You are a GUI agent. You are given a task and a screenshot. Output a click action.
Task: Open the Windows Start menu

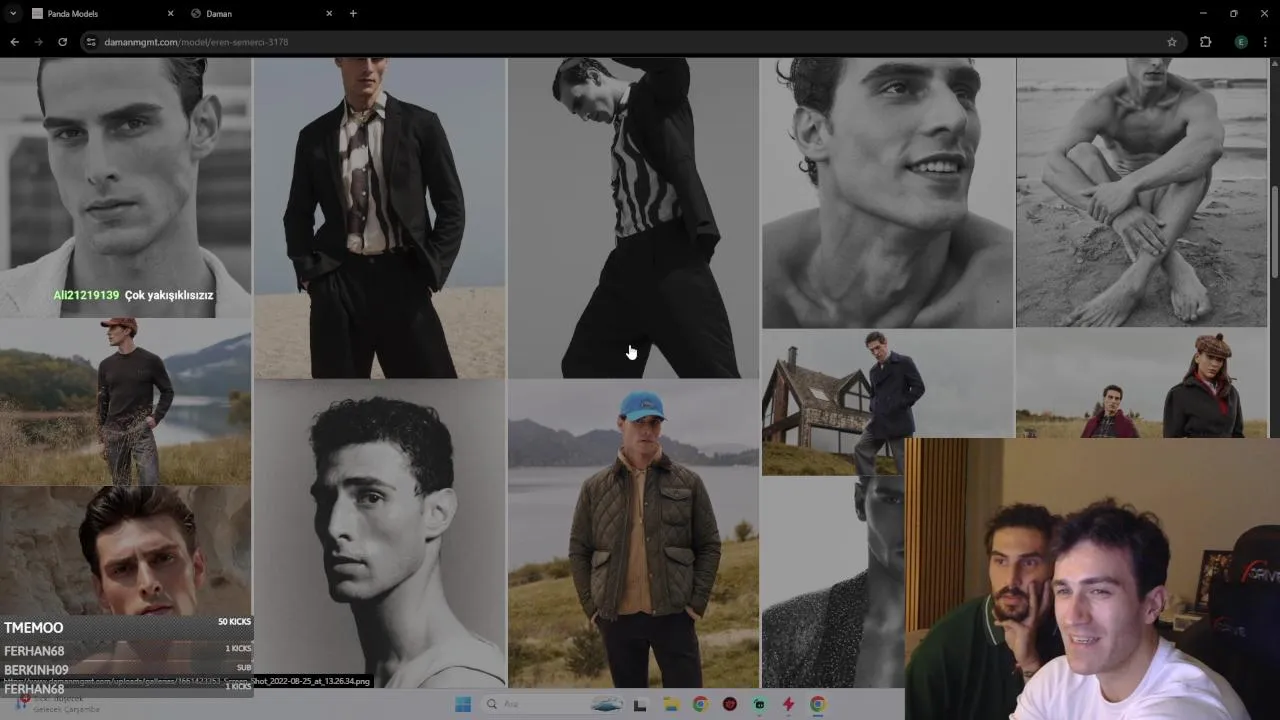462,704
